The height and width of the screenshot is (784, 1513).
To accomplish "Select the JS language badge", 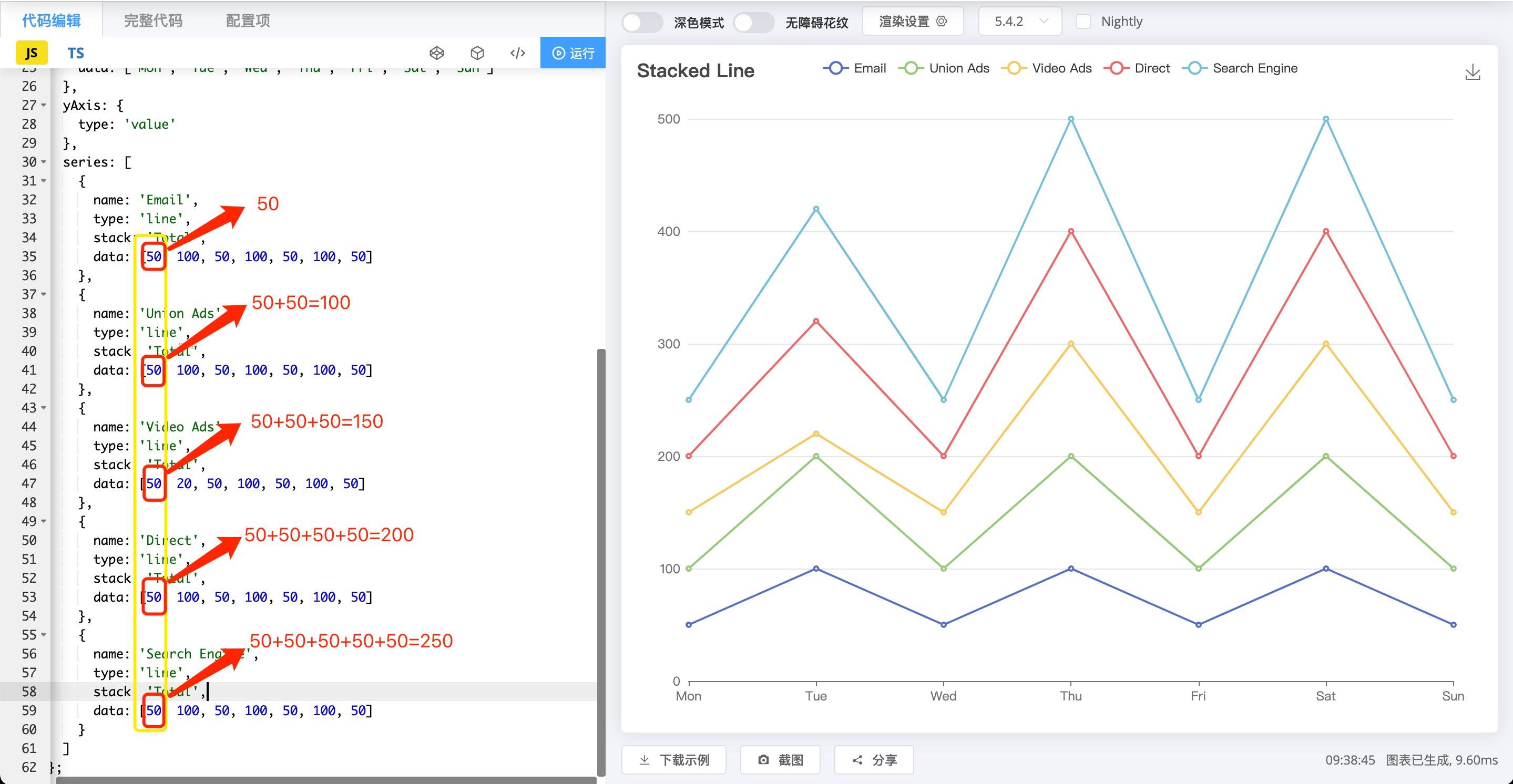I will [32, 53].
